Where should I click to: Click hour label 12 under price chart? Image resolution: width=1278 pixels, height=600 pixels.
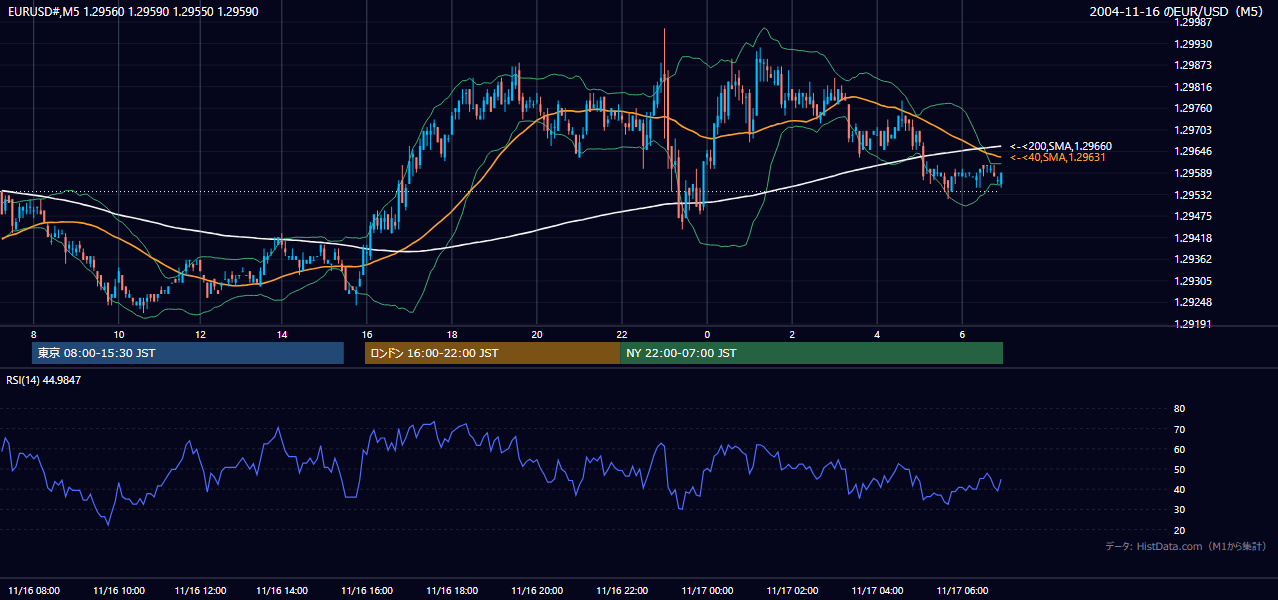[x=200, y=334]
